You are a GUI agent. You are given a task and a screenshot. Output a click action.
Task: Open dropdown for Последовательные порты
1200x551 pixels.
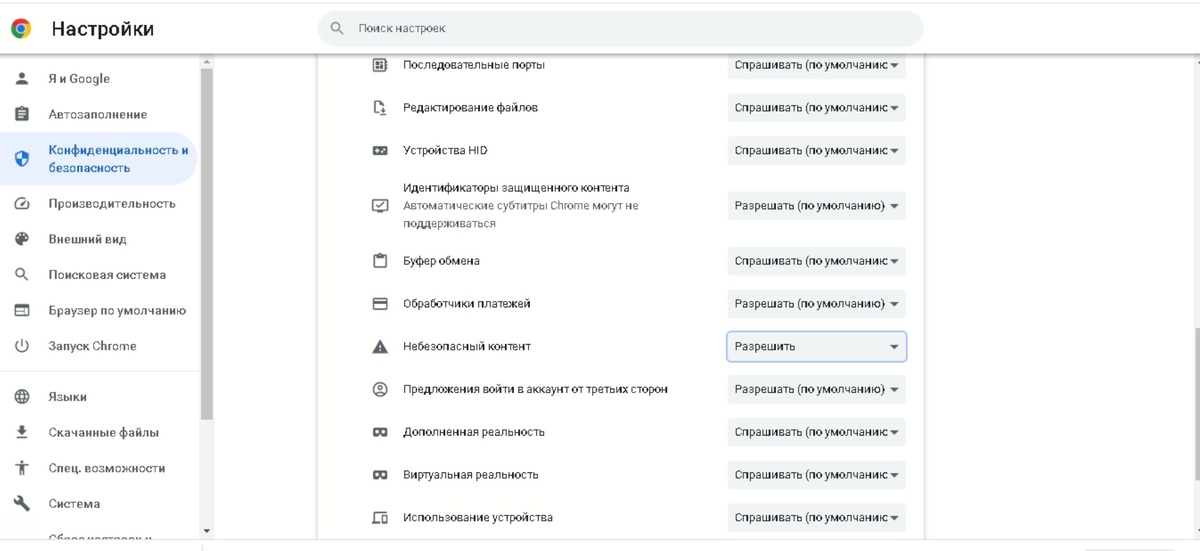tap(816, 65)
